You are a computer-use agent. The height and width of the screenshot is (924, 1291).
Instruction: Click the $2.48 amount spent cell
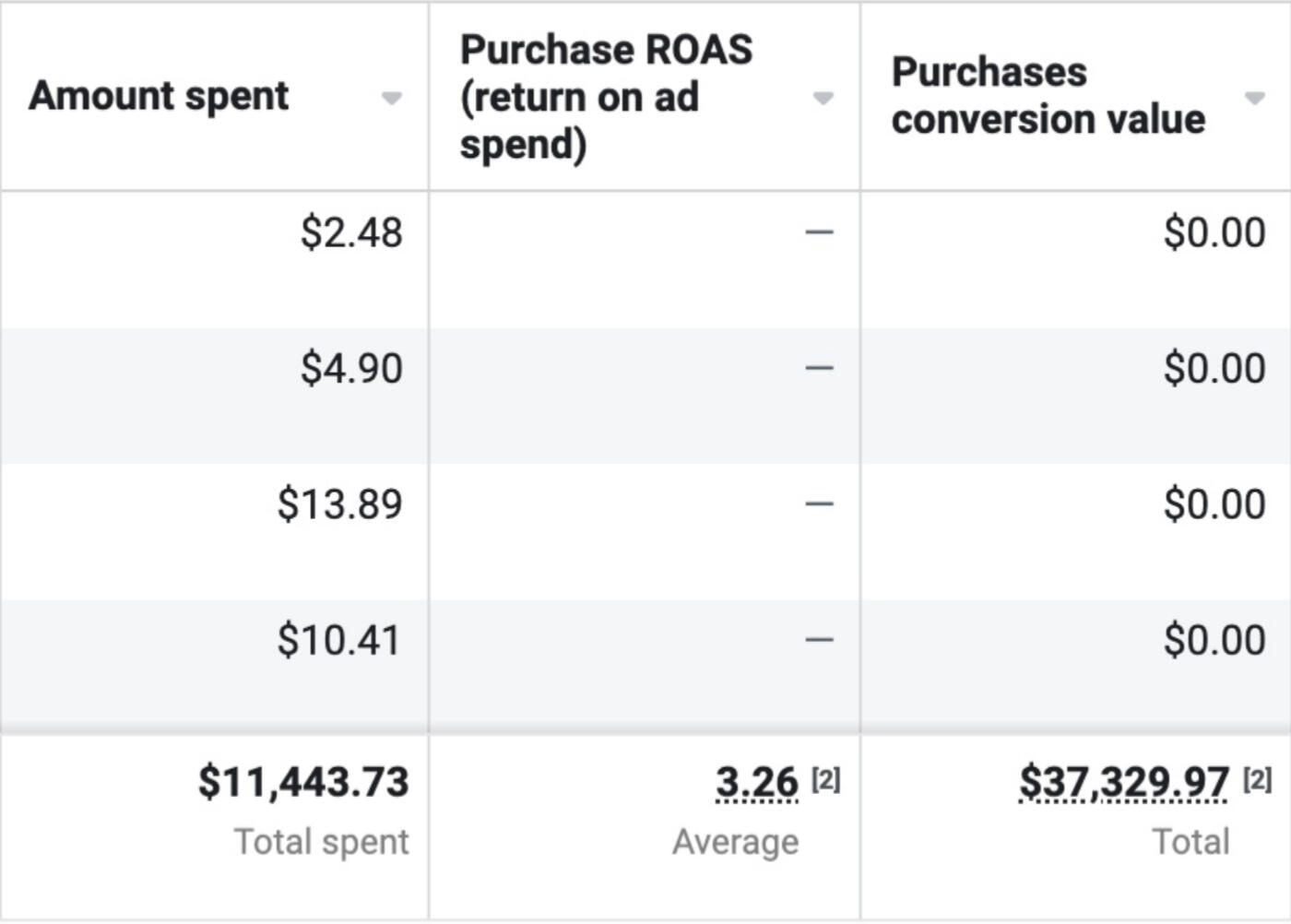click(351, 232)
